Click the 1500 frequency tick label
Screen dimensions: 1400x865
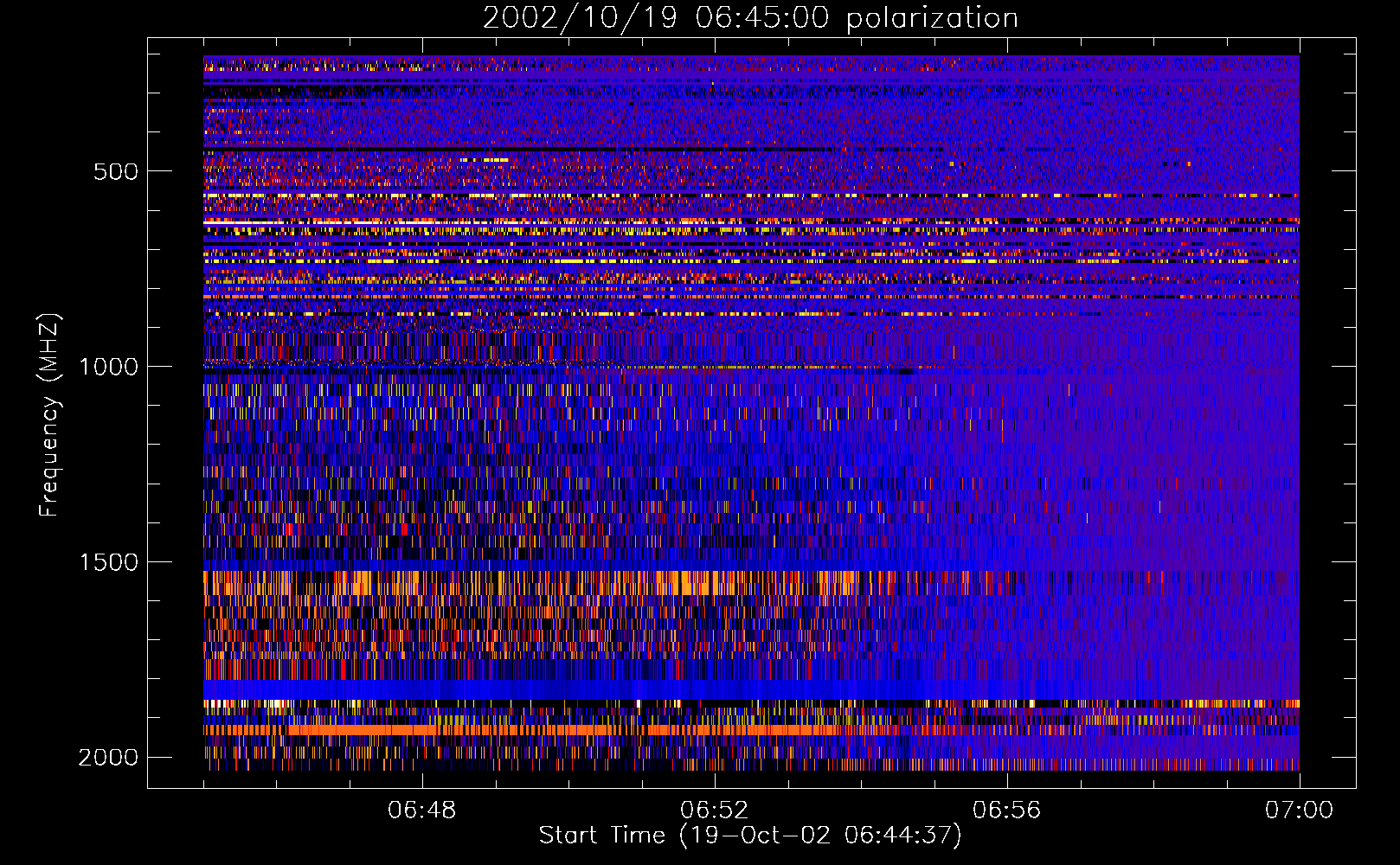pyautogui.click(x=108, y=562)
